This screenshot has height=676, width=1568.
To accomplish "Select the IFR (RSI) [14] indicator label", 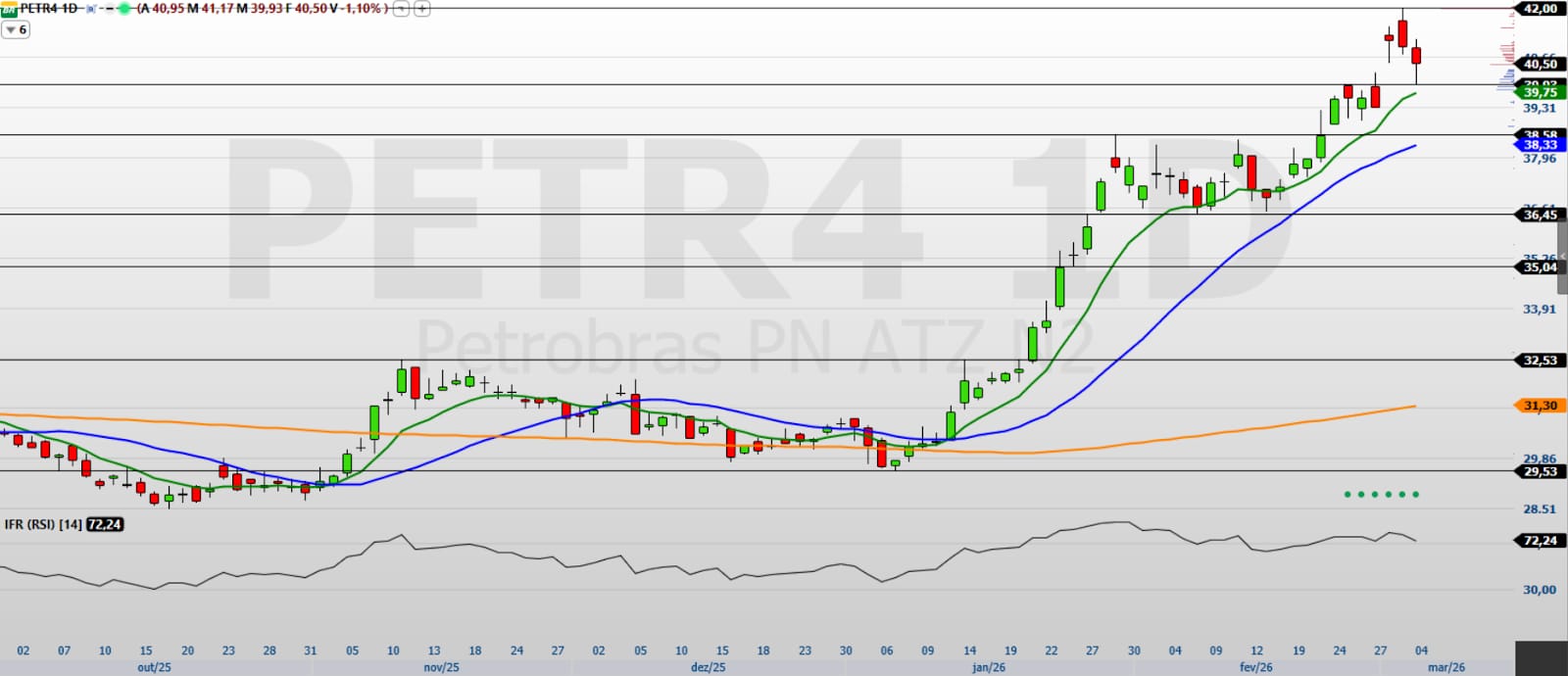I will [43, 525].
